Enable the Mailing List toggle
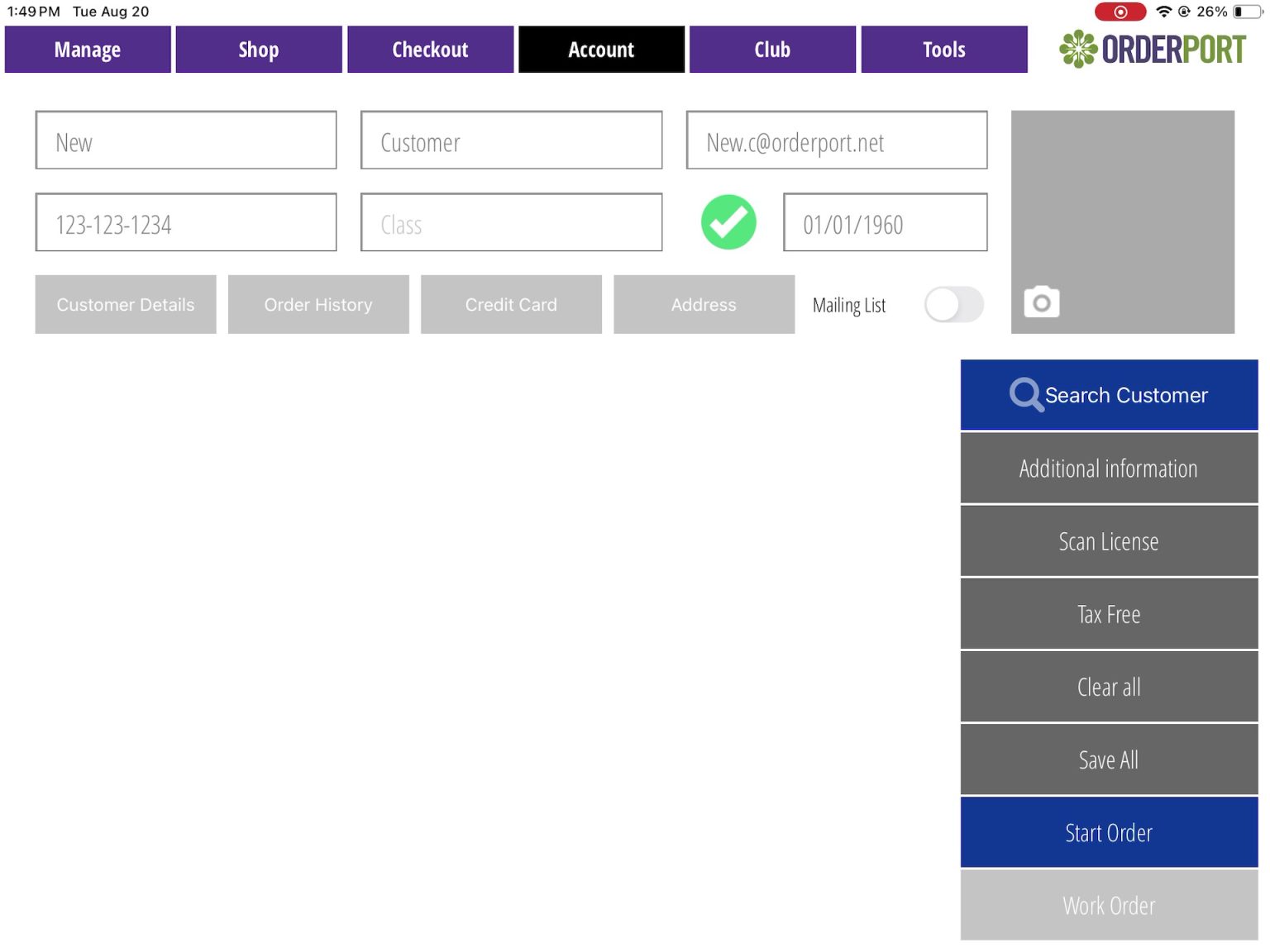 point(952,305)
